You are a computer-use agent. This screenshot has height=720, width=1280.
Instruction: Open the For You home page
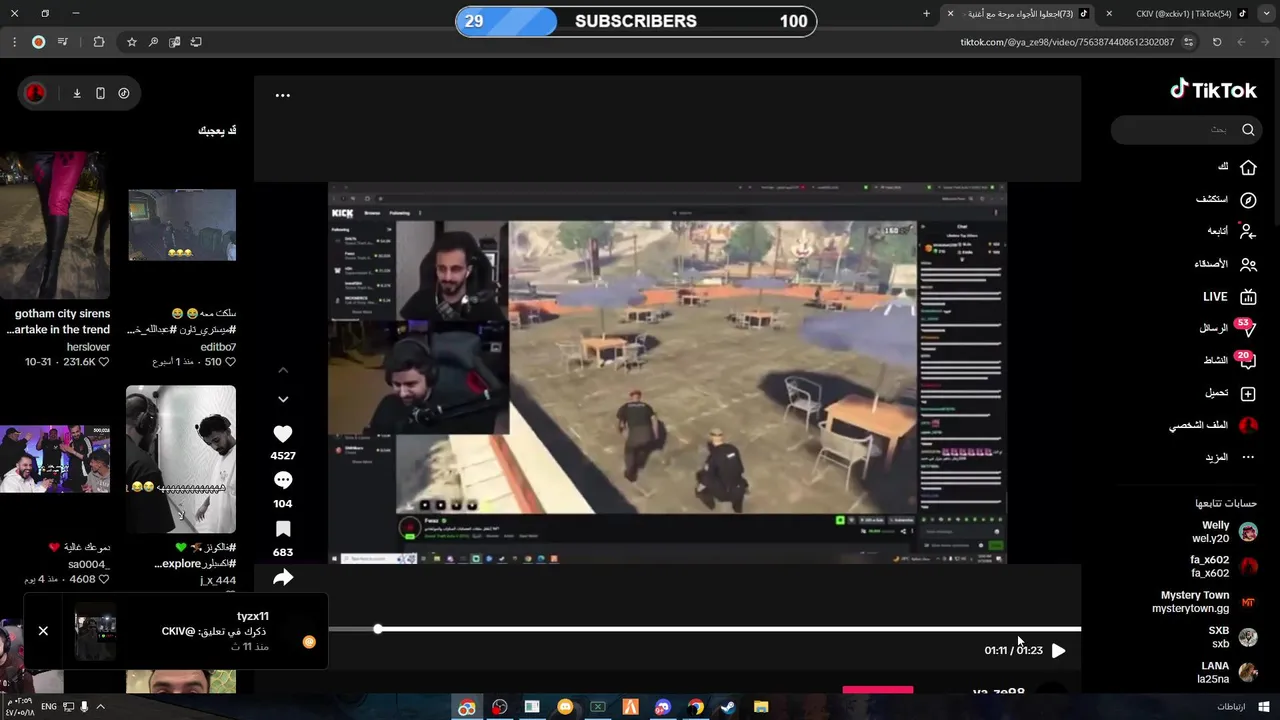click(x=1236, y=167)
